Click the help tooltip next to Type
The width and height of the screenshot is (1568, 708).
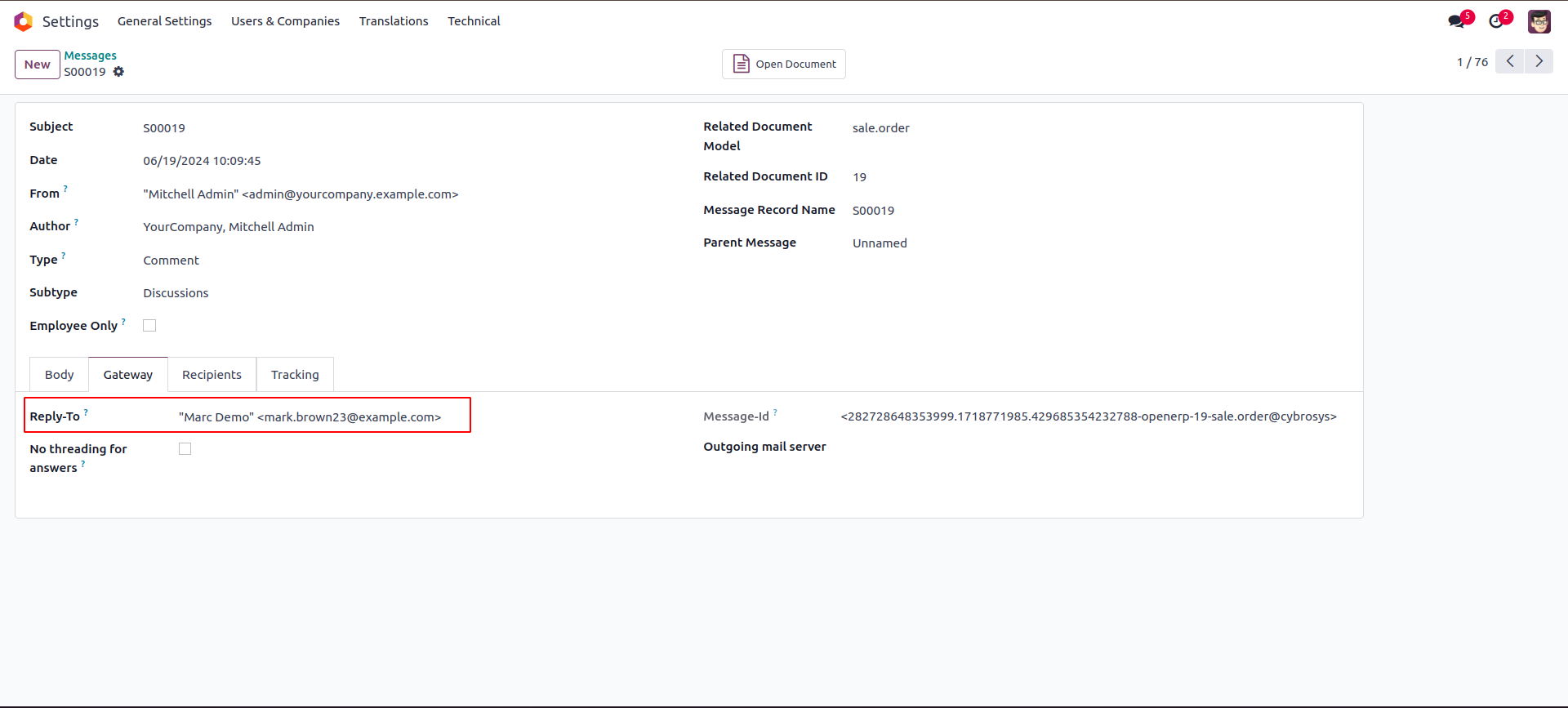click(x=63, y=255)
